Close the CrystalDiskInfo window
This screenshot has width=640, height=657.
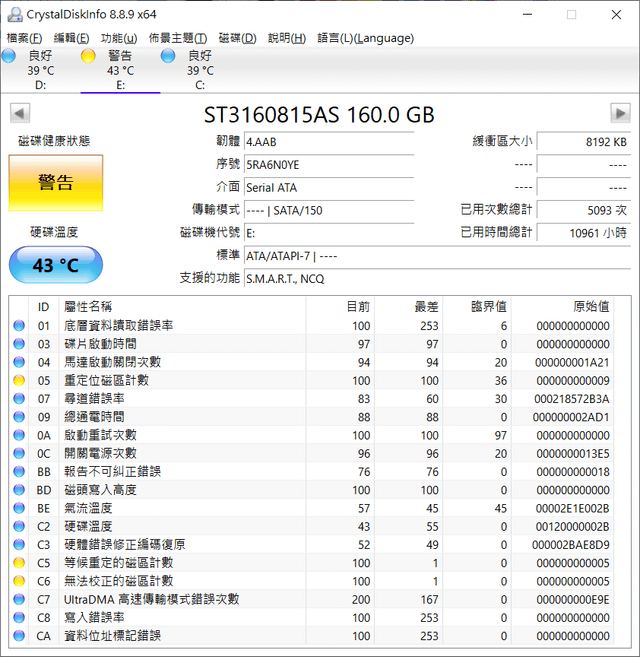[616, 15]
